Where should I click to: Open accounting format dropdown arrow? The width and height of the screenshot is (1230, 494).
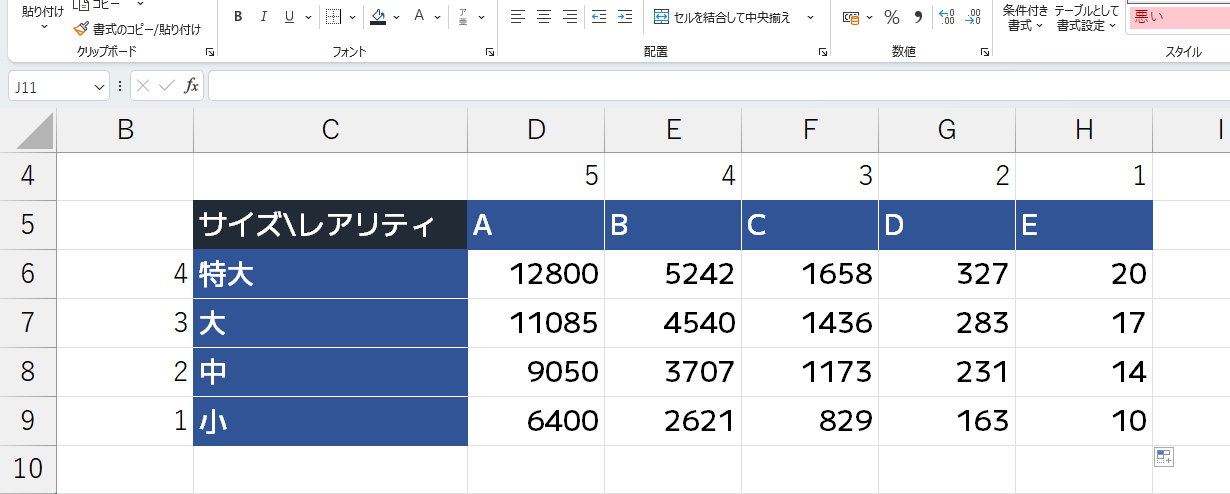tap(869, 17)
